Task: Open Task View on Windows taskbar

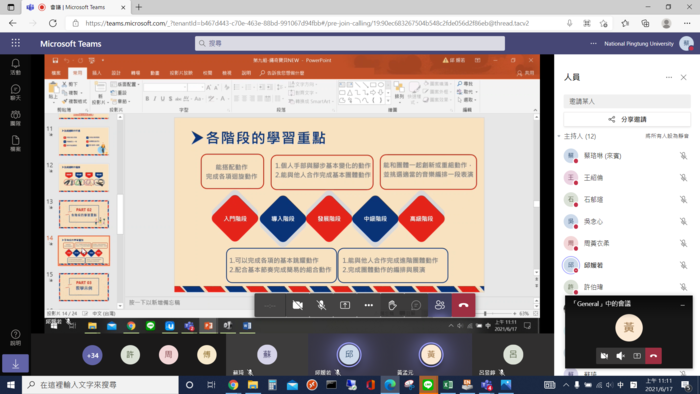Action: [x=211, y=385]
